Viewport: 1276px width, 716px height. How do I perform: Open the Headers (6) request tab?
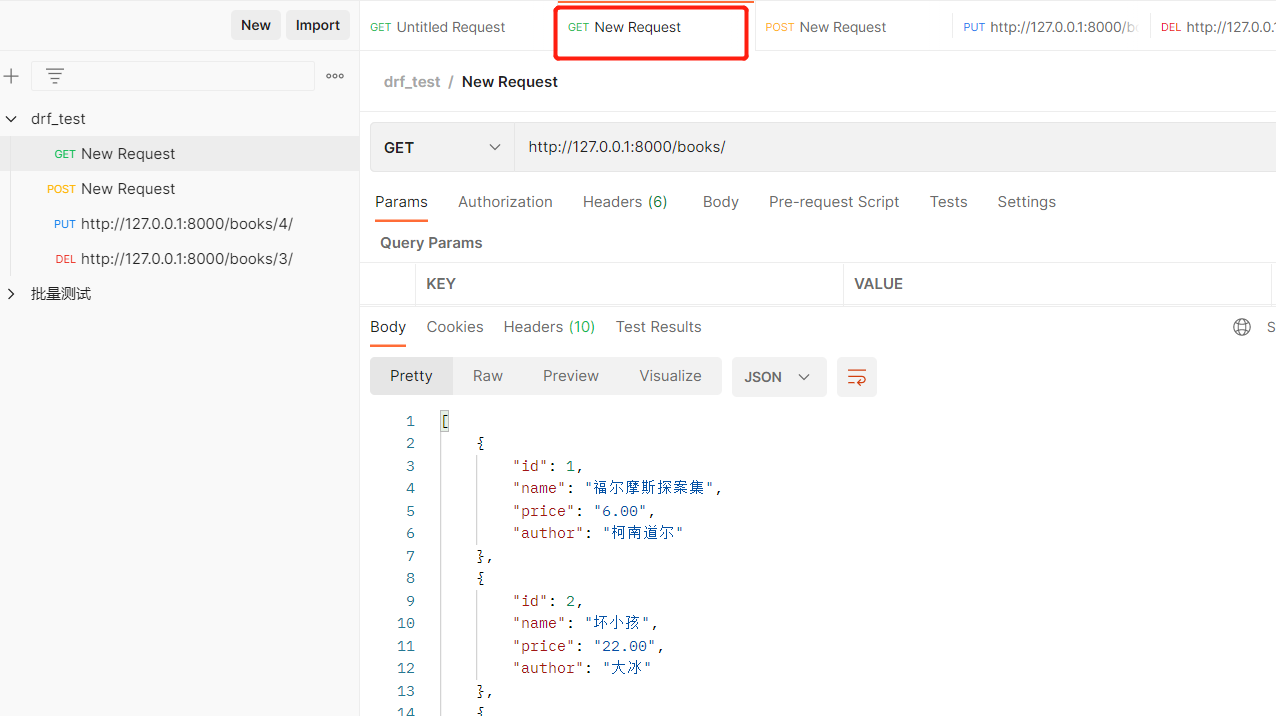(625, 202)
